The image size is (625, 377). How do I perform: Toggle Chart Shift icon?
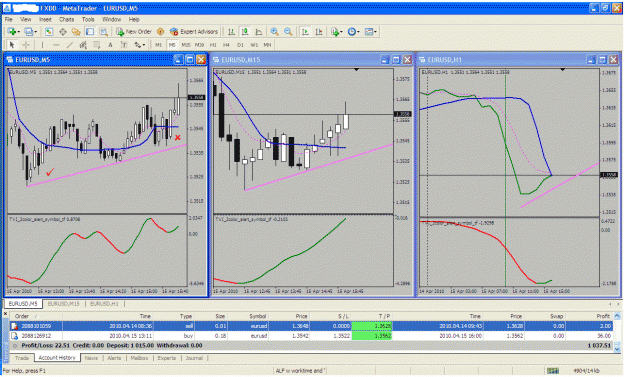click(x=319, y=31)
